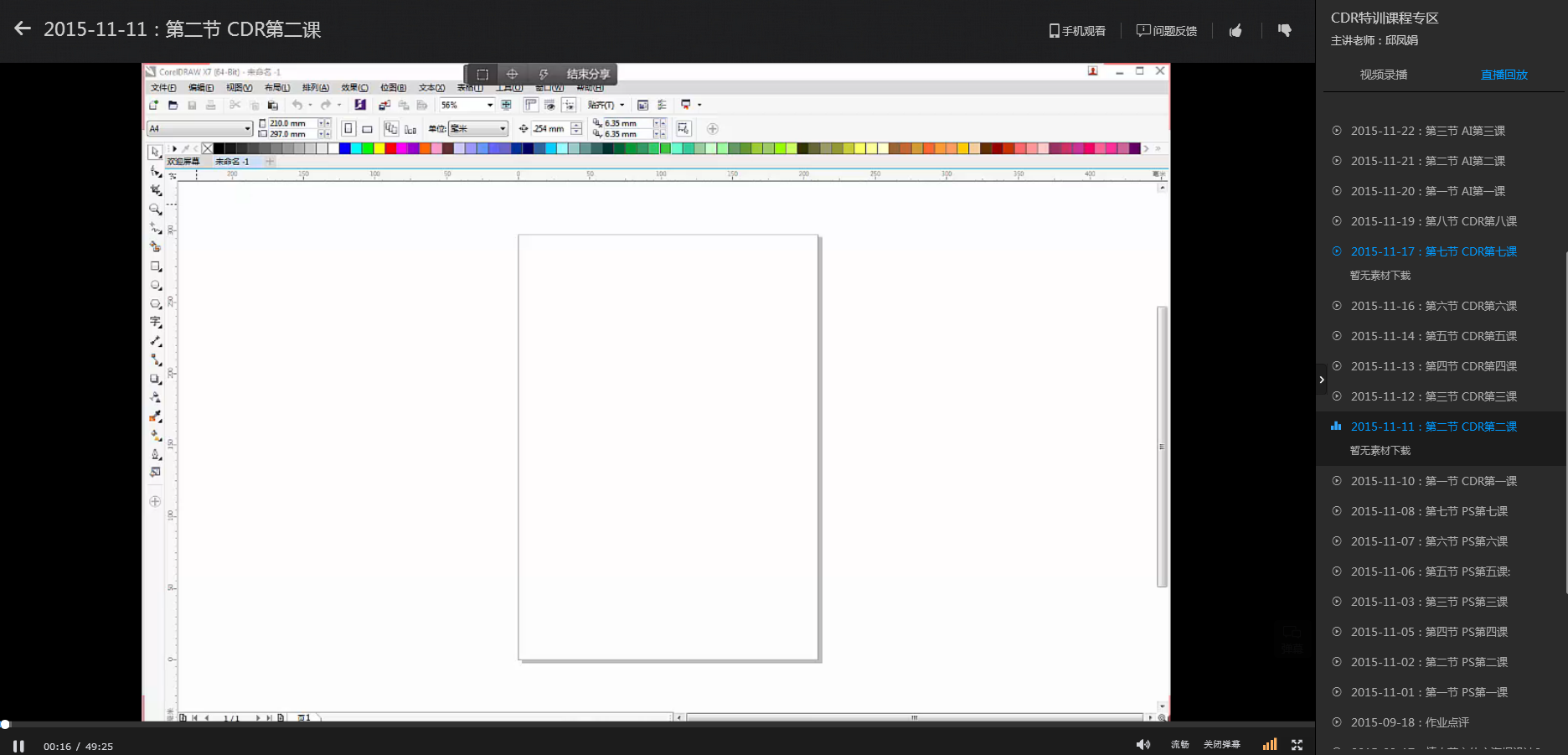1568x755 pixels.
Task: Select the Text tool in CorelDRAW toolbox
Action: 156,323
